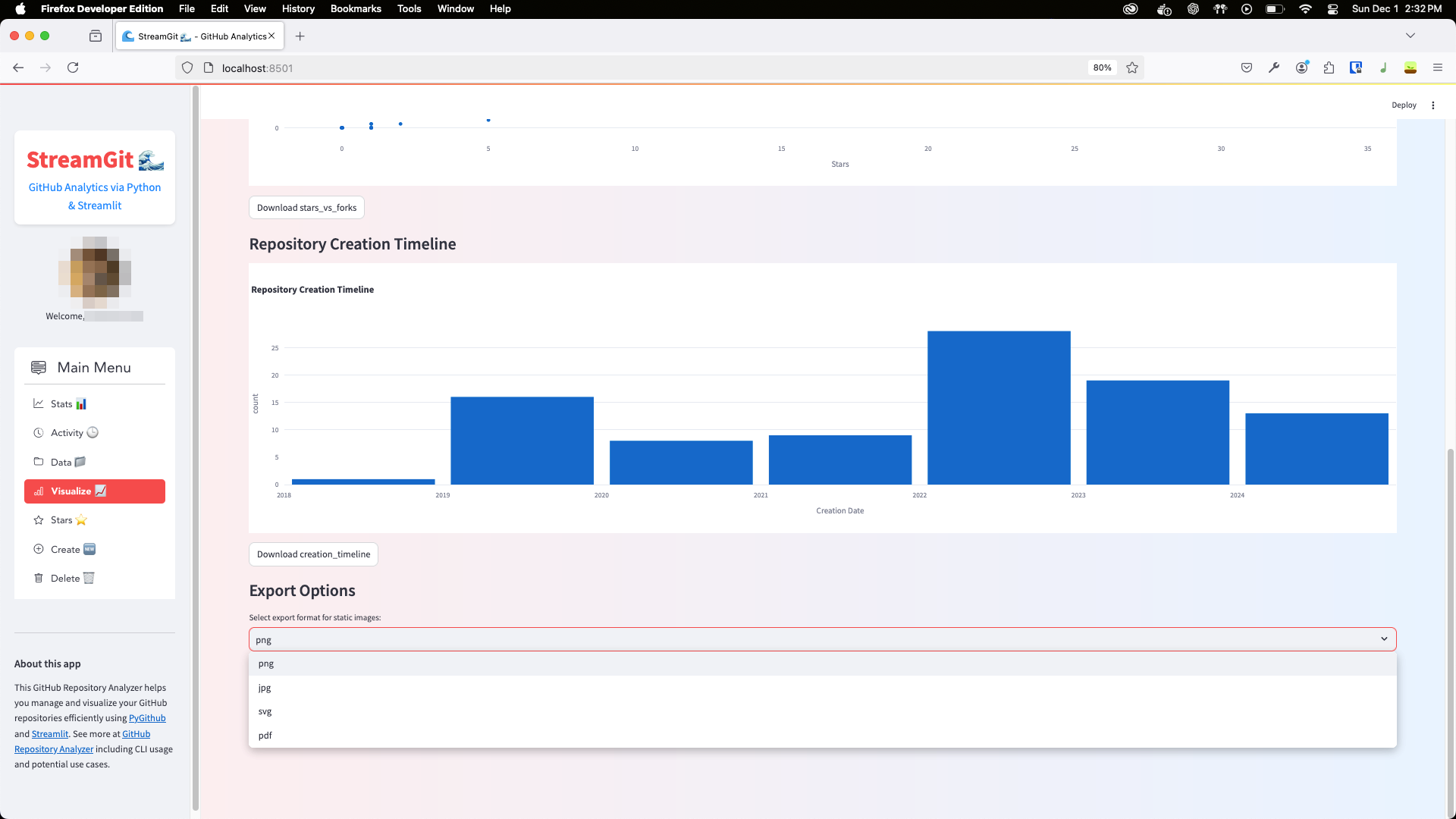Click the Data folder icon in Main Menu
The width and height of the screenshot is (1456, 819).
tap(39, 461)
